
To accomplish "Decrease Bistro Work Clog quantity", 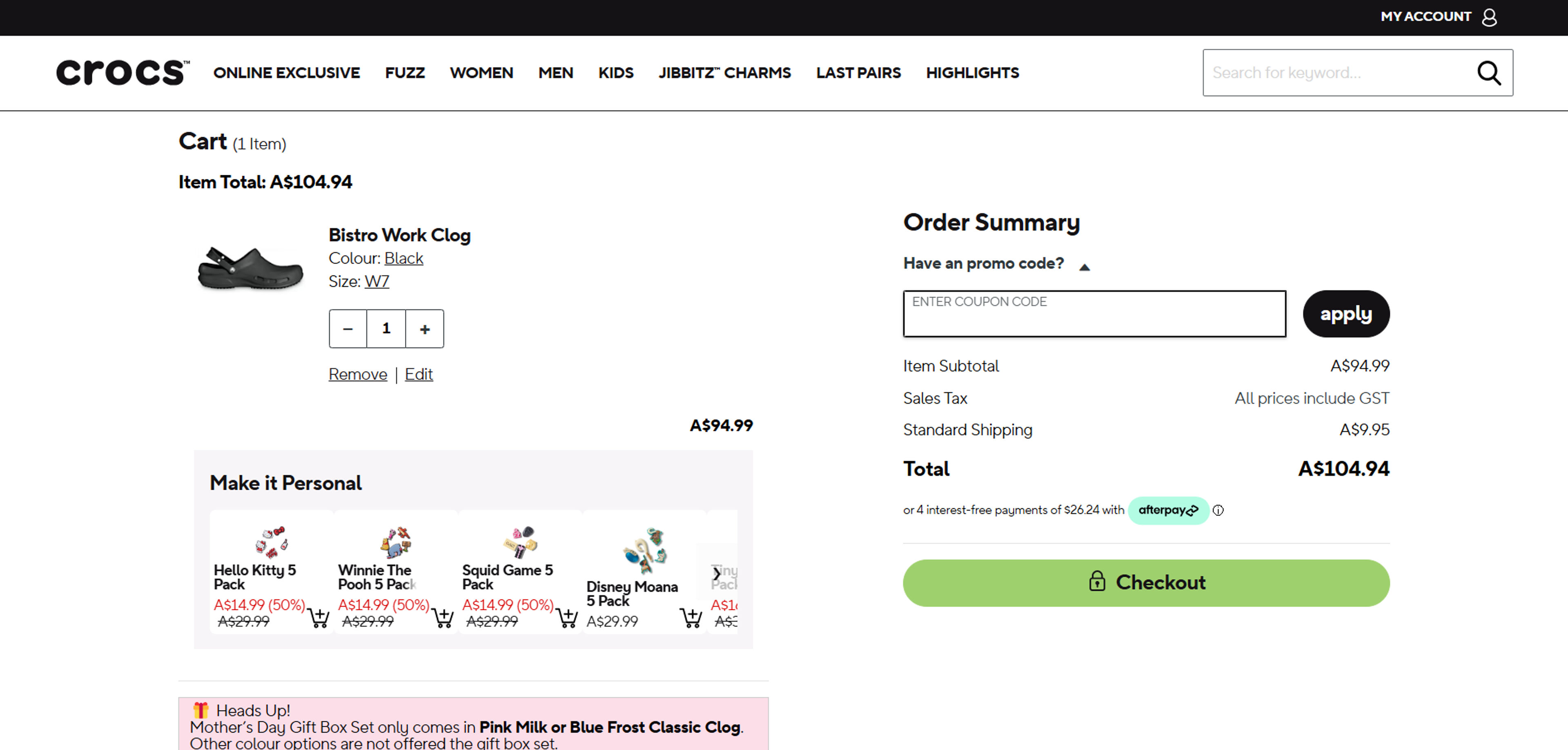I will [x=347, y=329].
